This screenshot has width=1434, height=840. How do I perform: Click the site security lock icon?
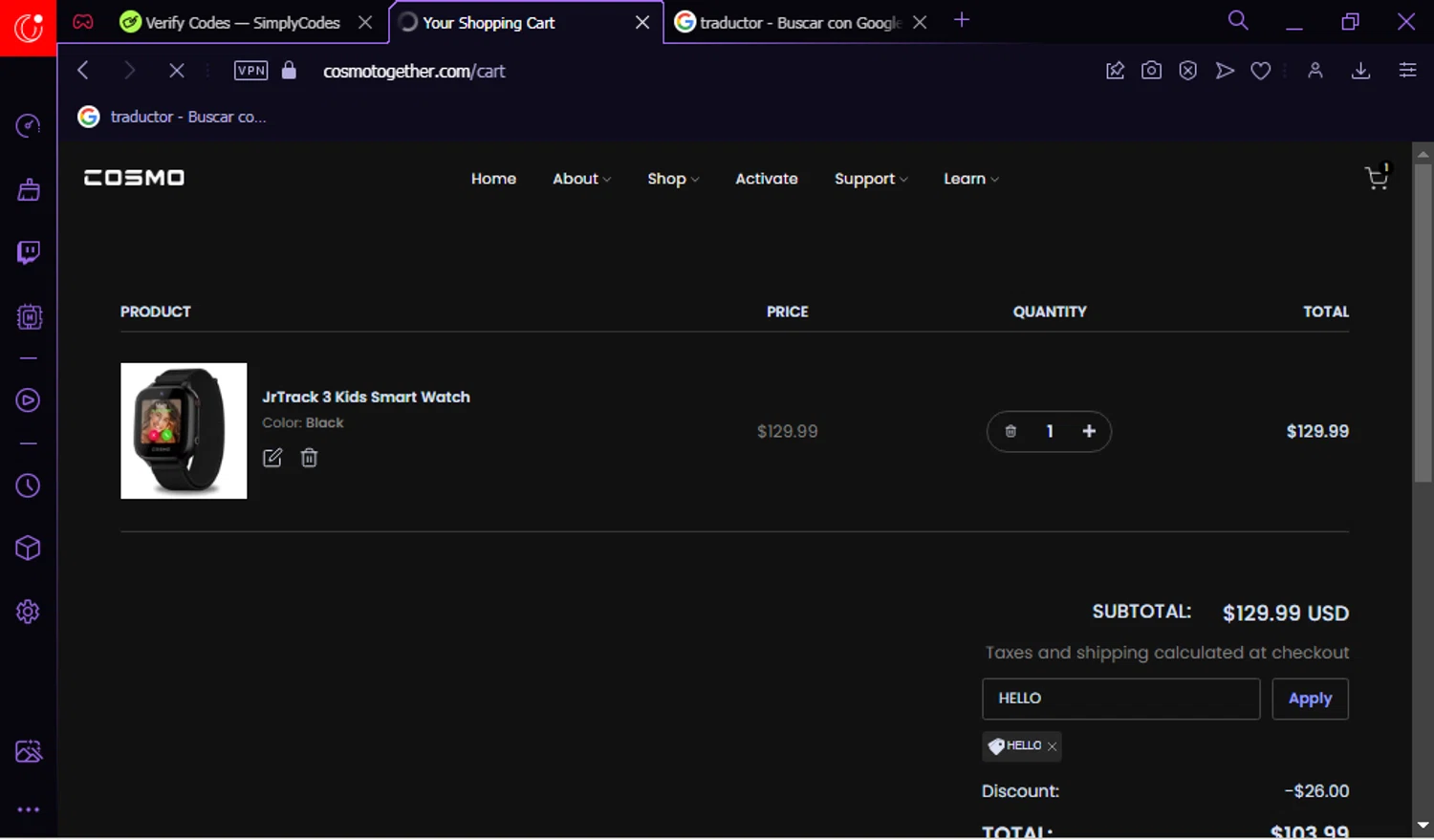click(x=289, y=70)
